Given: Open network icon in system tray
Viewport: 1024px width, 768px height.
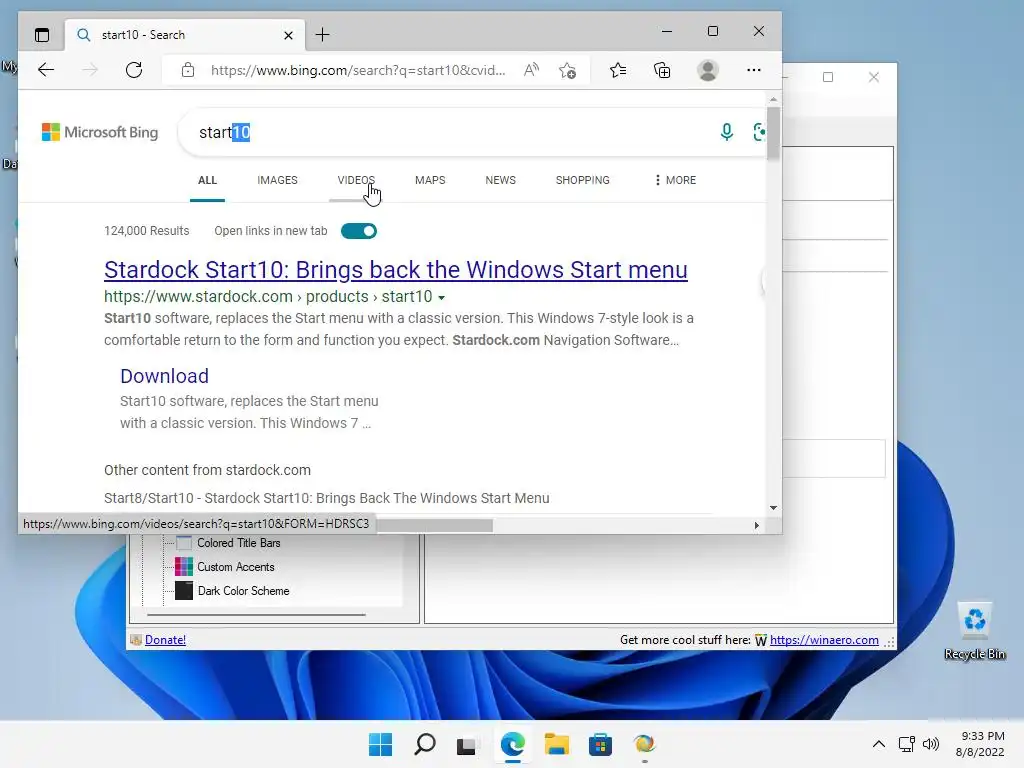Looking at the screenshot, I should (x=906, y=744).
